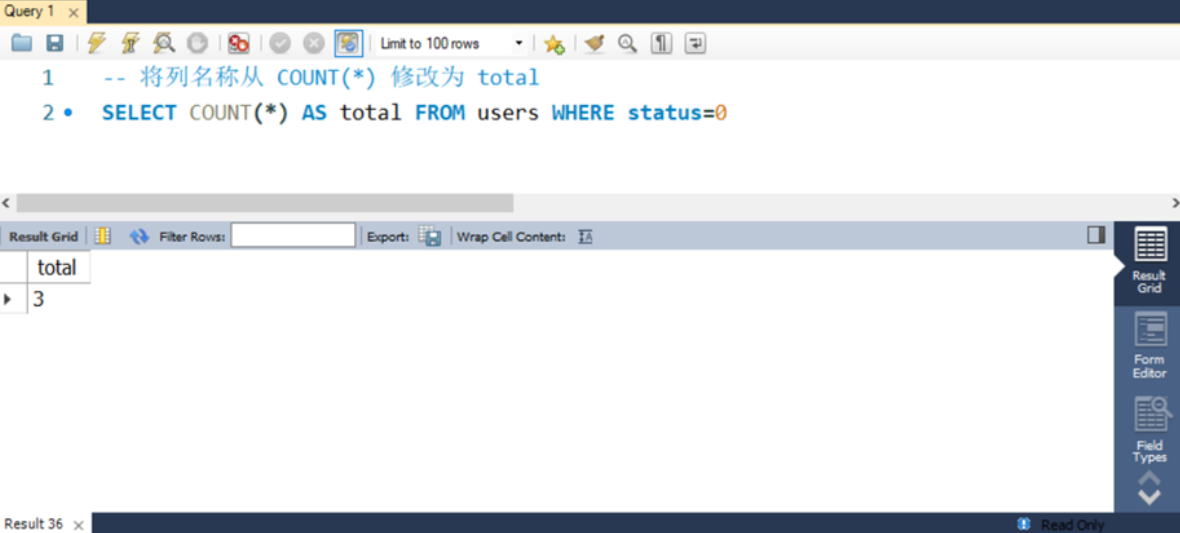Rollback transaction cross icon
The height and width of the screenshot is (533, 1180).
pos(314,44)
